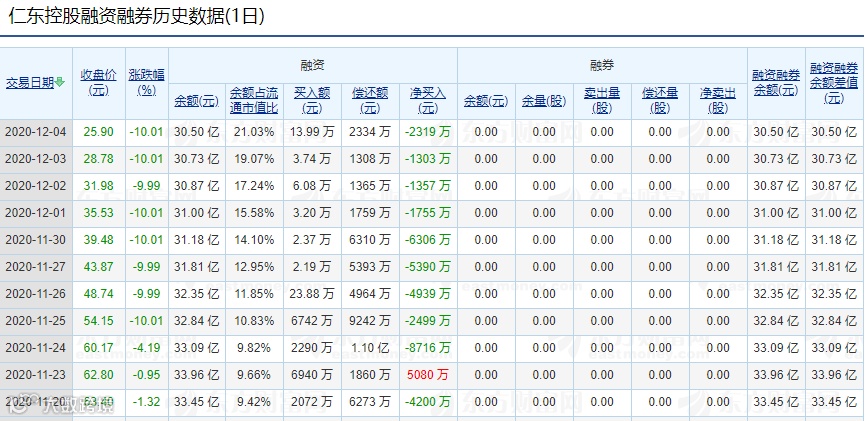This screenshot has width=866, height=421.
Task: Select the 2020-11-25 date cell
Action: coord(35,321)
